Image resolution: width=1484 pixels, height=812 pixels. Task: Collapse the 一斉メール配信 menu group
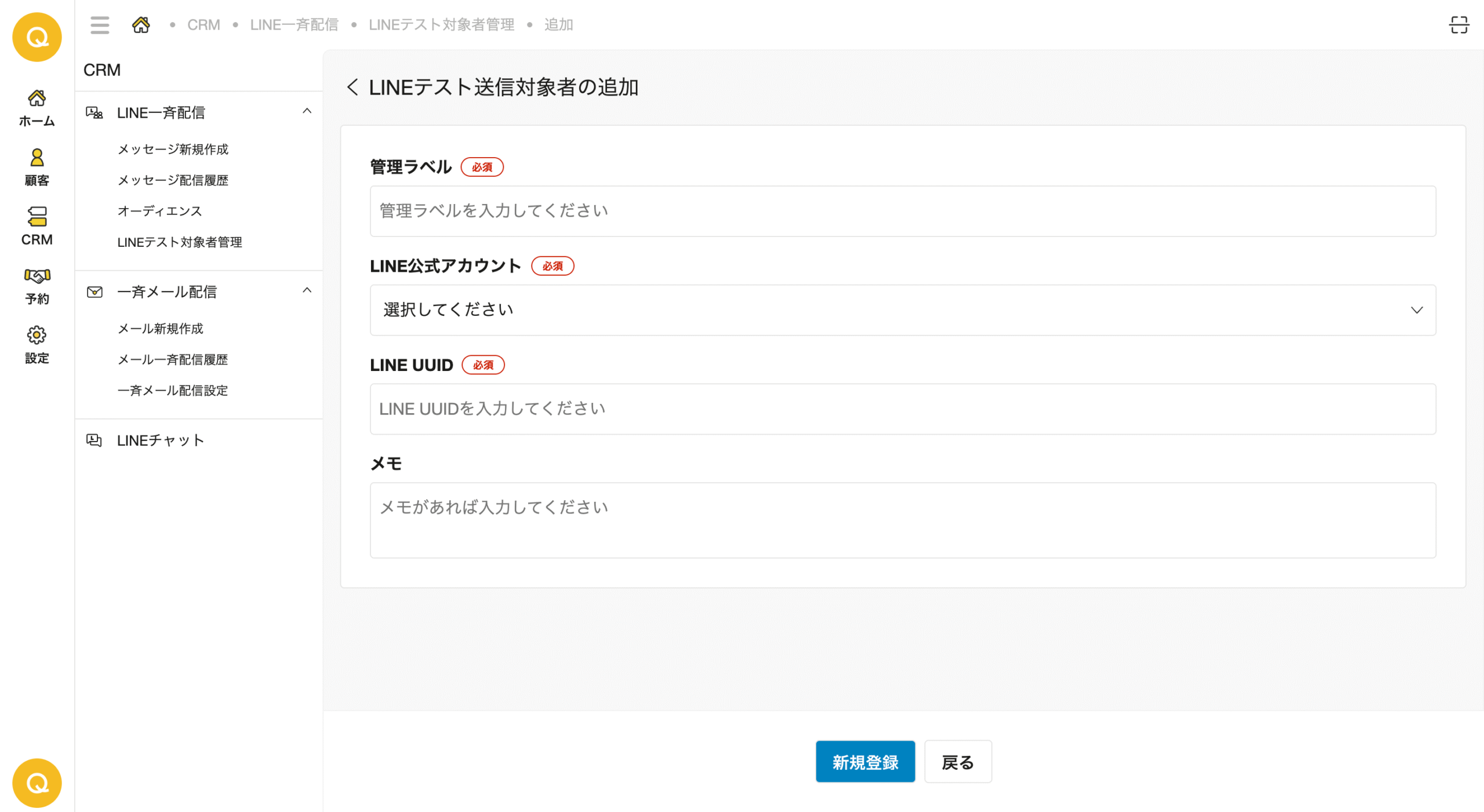307,290
